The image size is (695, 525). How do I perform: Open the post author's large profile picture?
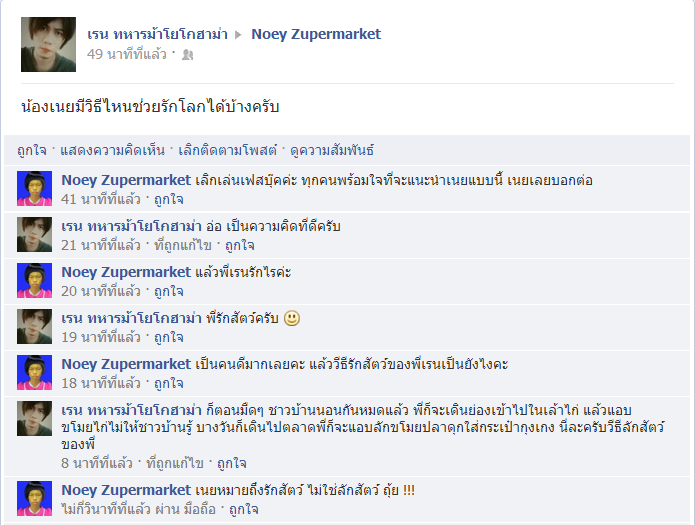tap(48, 44)
